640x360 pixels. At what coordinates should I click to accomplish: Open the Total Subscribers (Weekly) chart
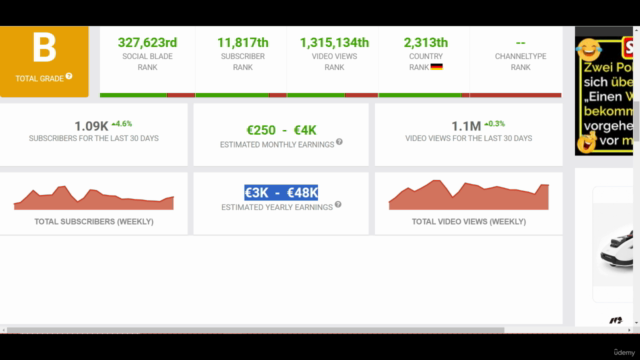94,198
